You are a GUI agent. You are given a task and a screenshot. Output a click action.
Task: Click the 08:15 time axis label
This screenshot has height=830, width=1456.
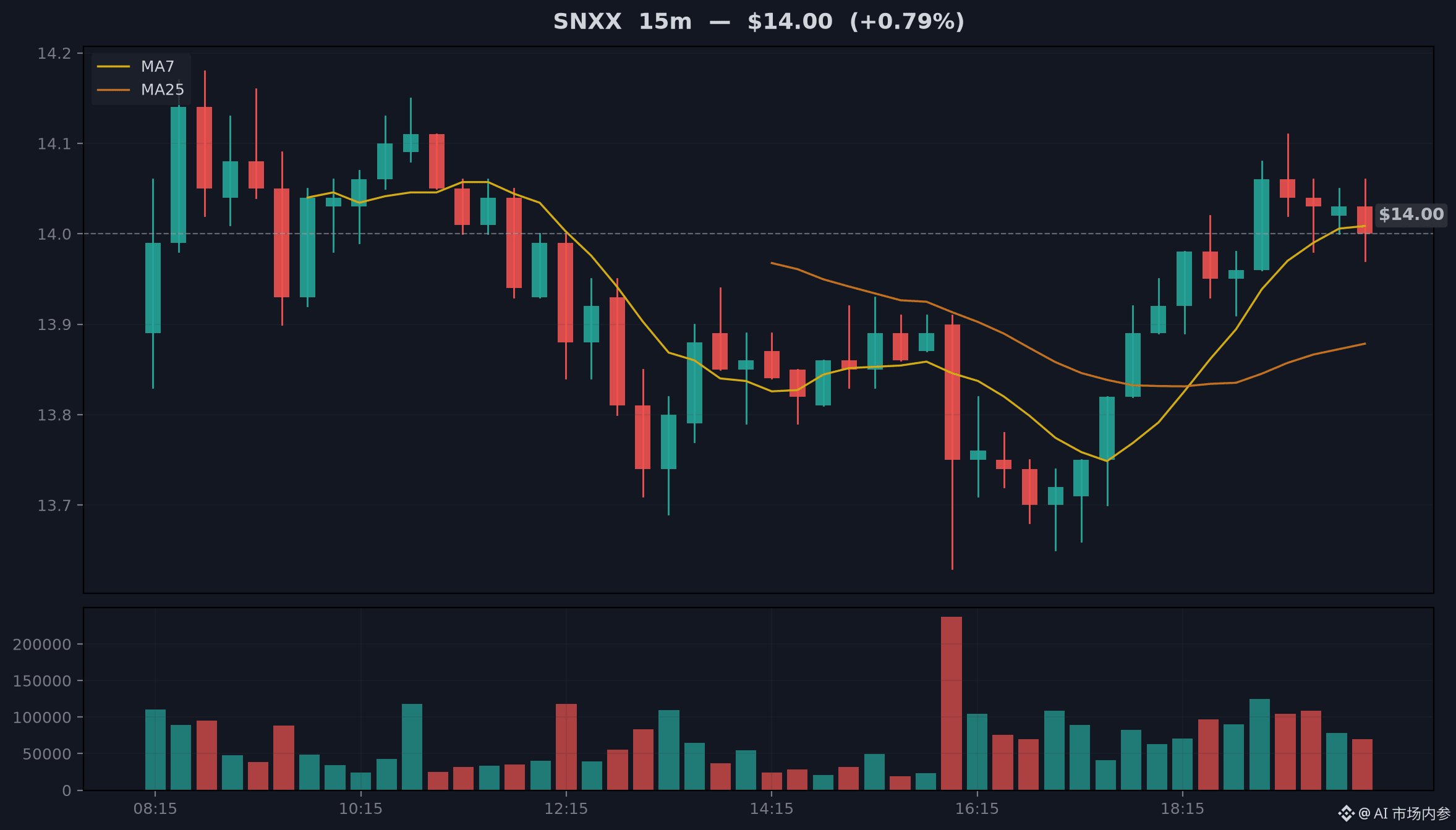155,808
